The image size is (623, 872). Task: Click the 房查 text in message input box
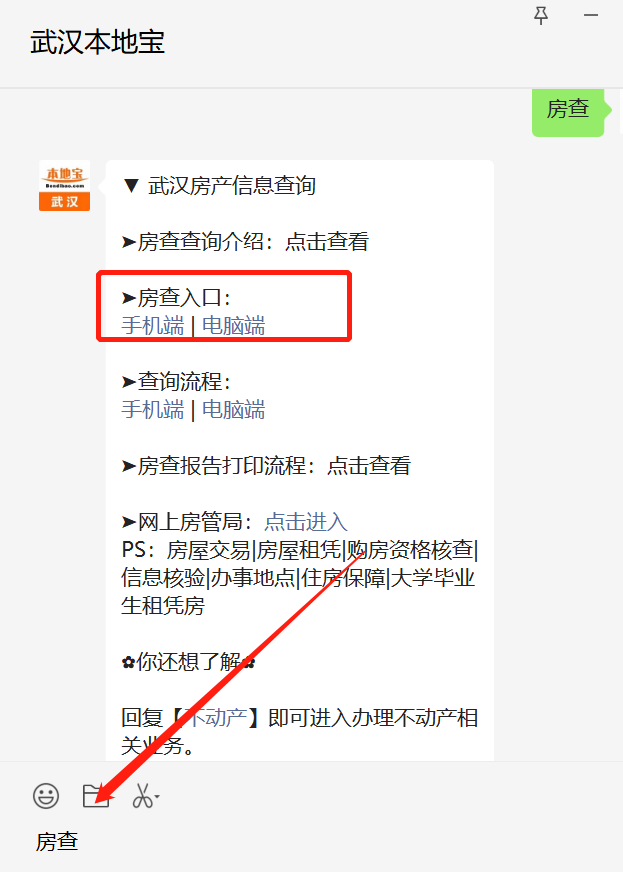[57, 841]
